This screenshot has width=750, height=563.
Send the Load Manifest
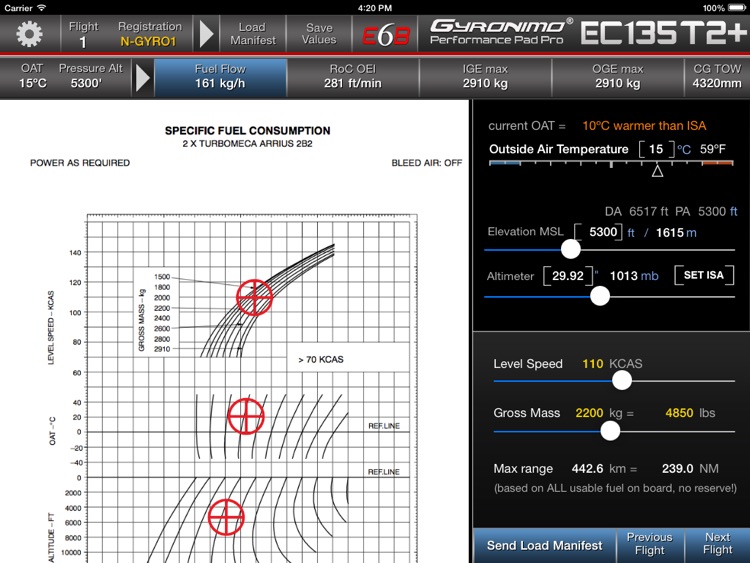544,546
